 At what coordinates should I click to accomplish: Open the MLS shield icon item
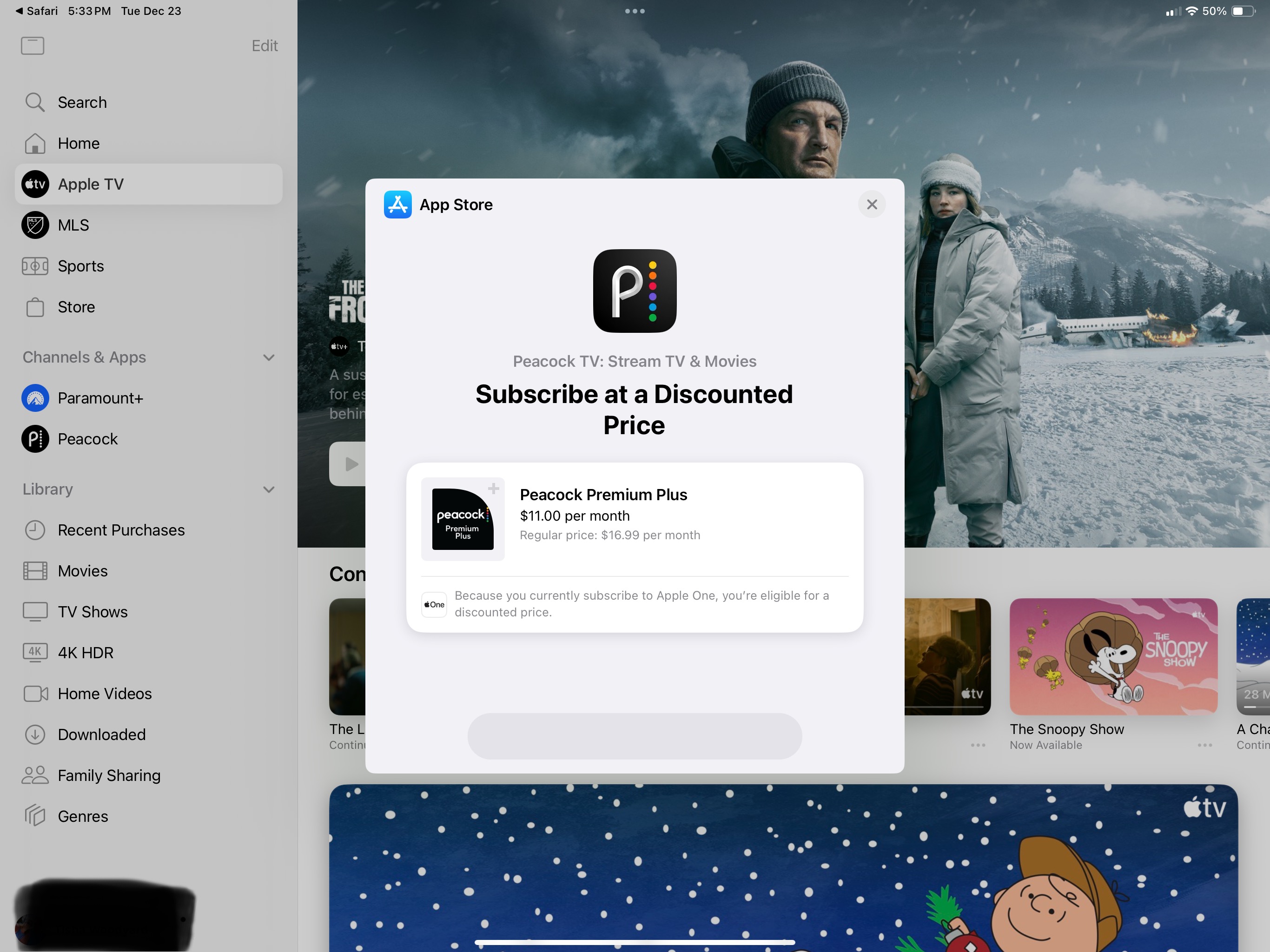[x=35, y=225]
